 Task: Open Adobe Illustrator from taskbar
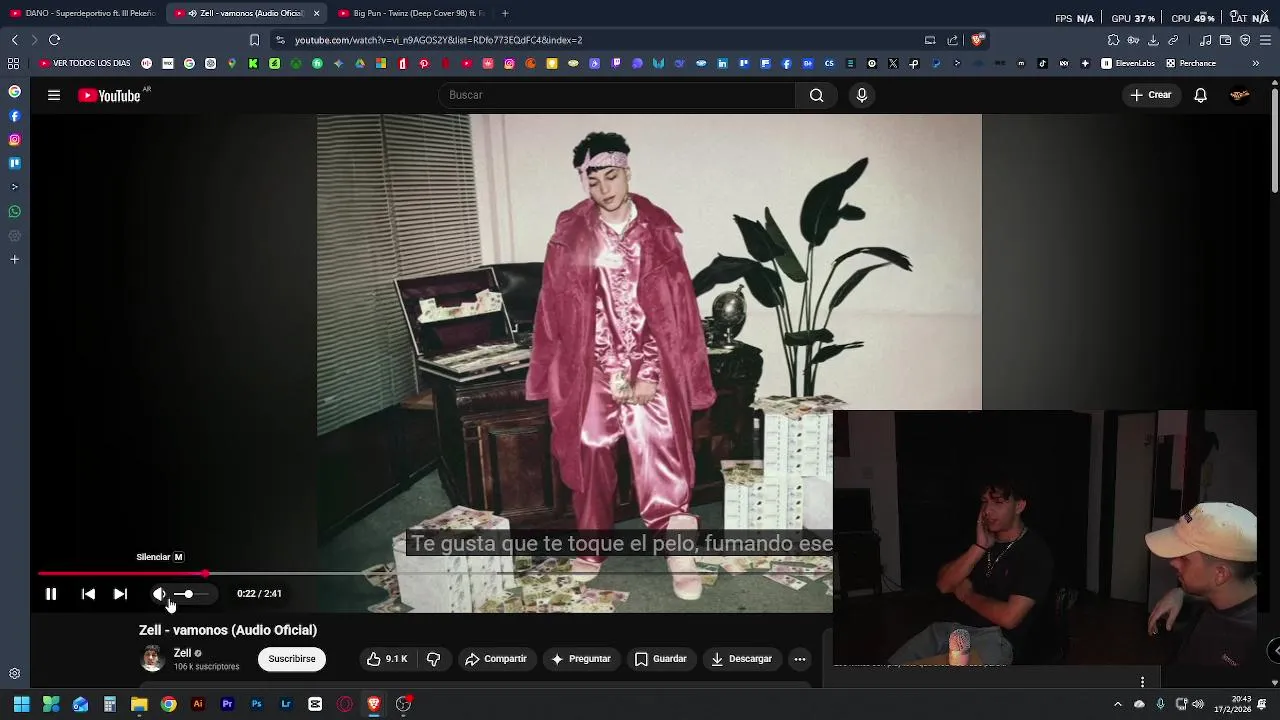click(198, 704)
